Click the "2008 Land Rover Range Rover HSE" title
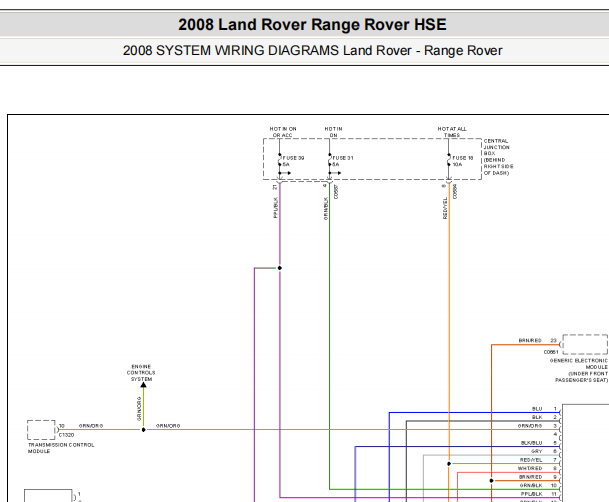The width and height of the screenshot is (609, 502). [x=312, y=25]
